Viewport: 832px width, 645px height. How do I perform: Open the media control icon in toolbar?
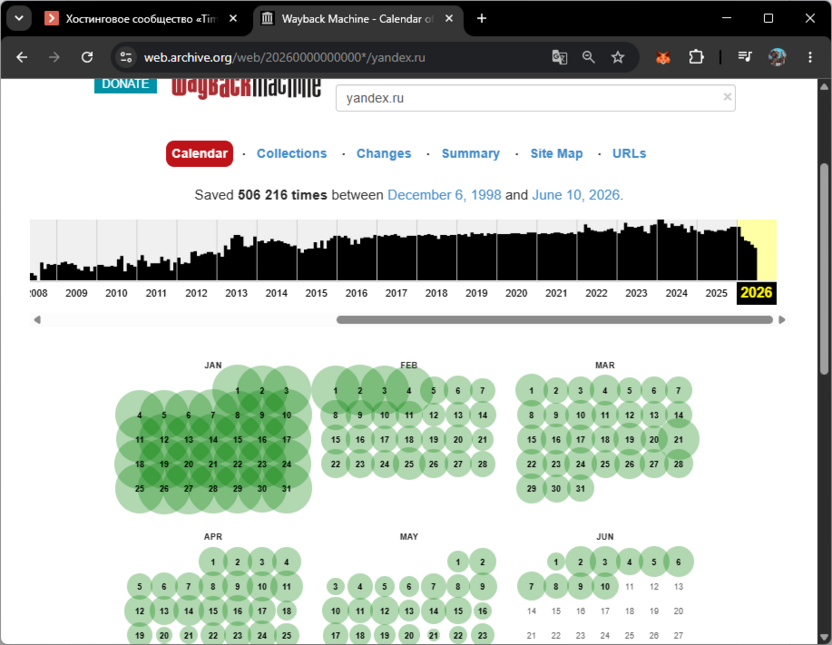[x=745, y=57]
